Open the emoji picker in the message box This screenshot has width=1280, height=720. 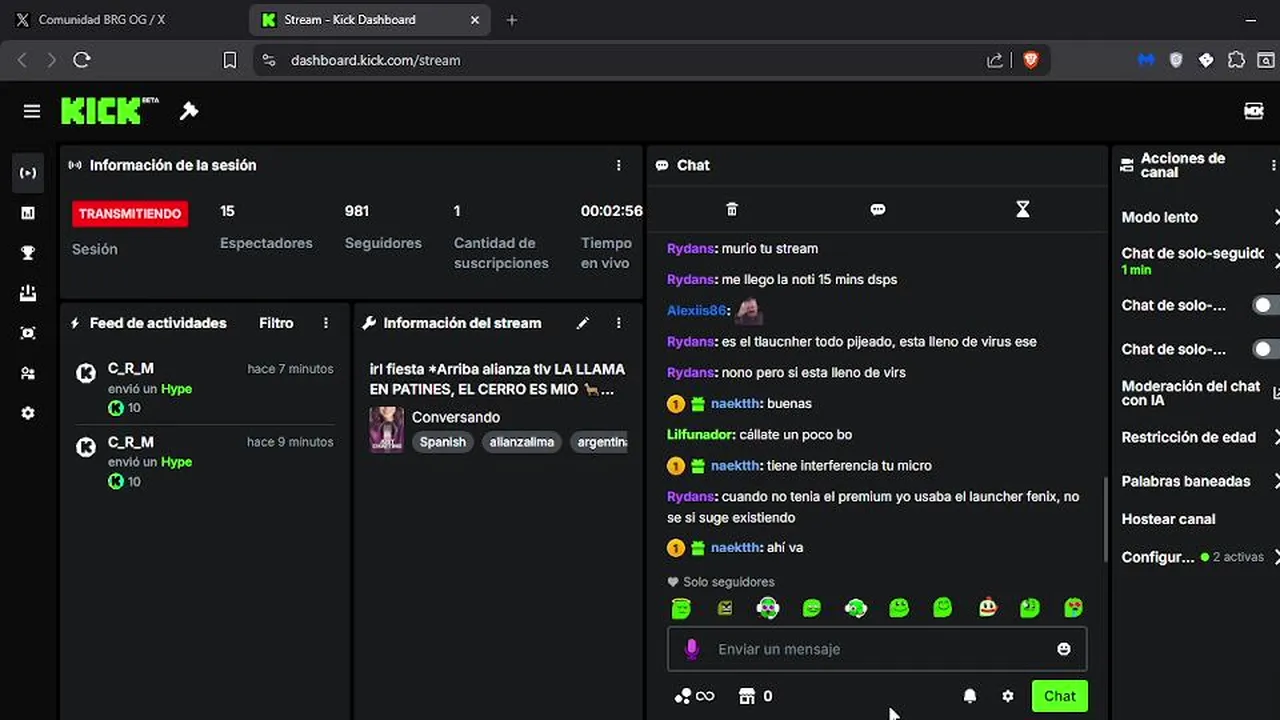click(x=1064, y=649)
